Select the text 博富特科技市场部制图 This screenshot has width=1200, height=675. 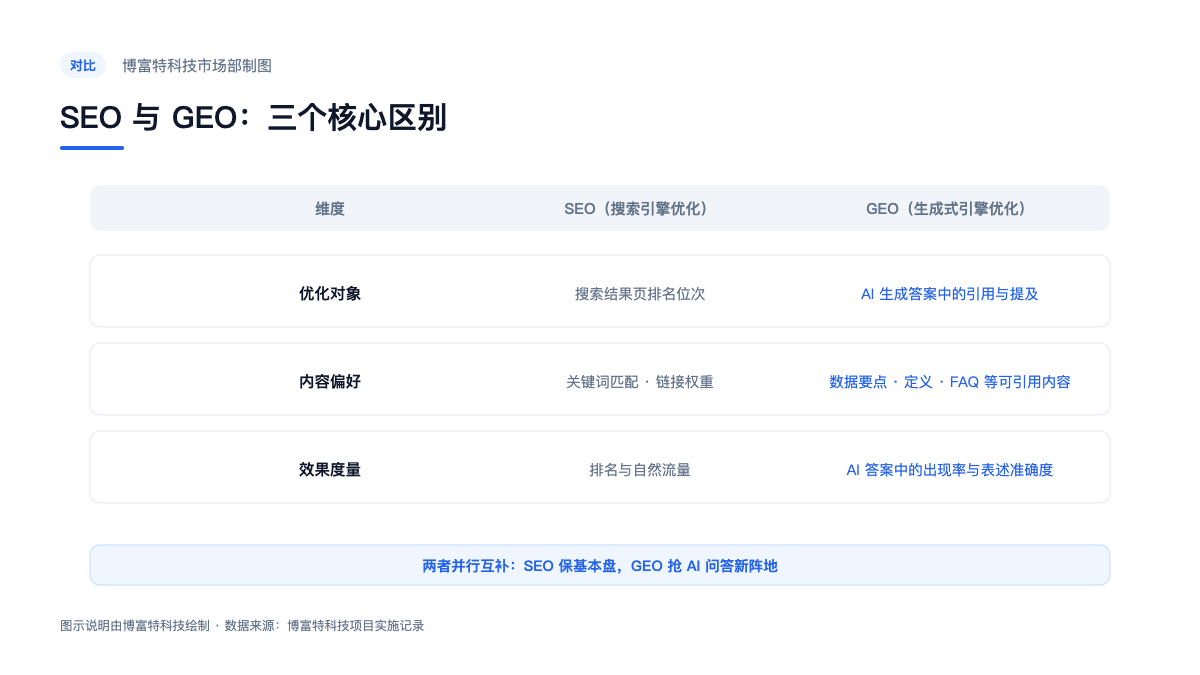tap(197, 66)
